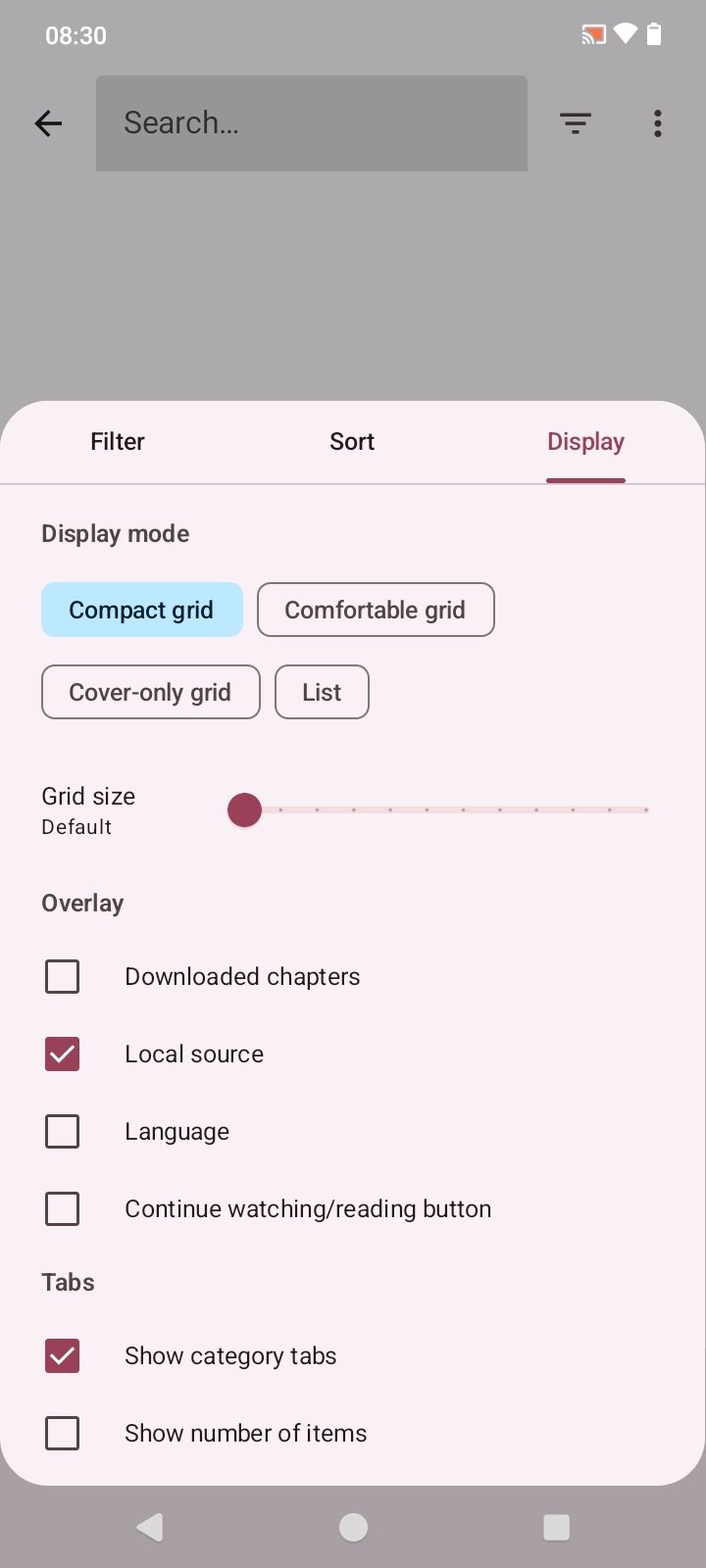Toggle Continue watching/reading button checkbox
This screenshot has width=706, height=1568.
click(x=63, y=1209)
